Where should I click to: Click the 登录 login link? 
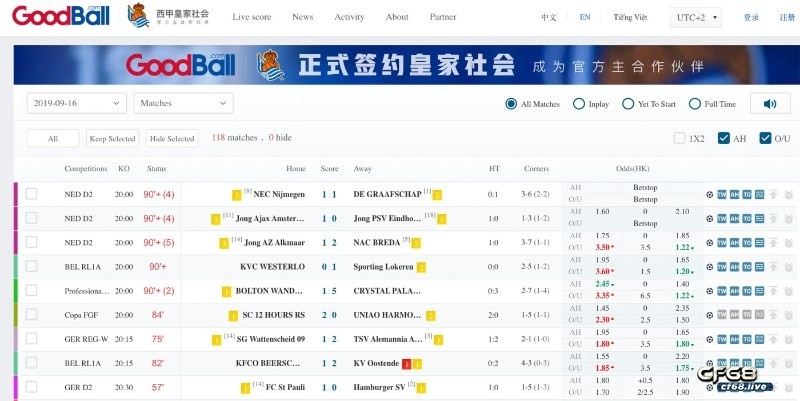751,17
